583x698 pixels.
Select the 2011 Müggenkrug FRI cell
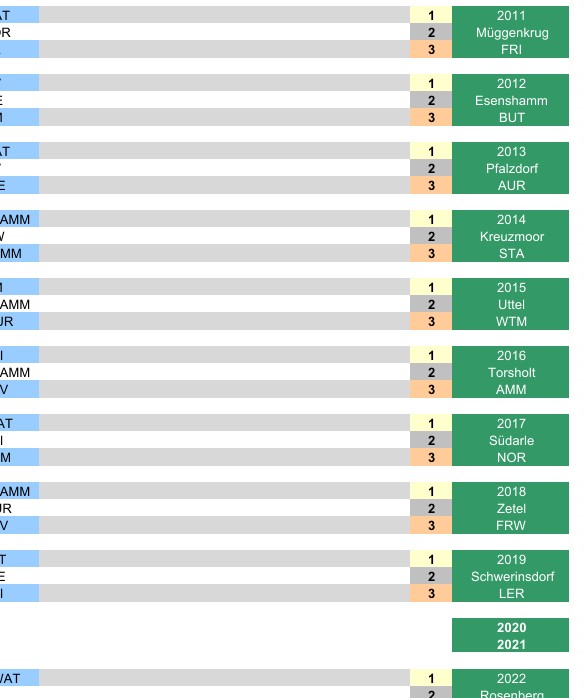click(510, 32)
